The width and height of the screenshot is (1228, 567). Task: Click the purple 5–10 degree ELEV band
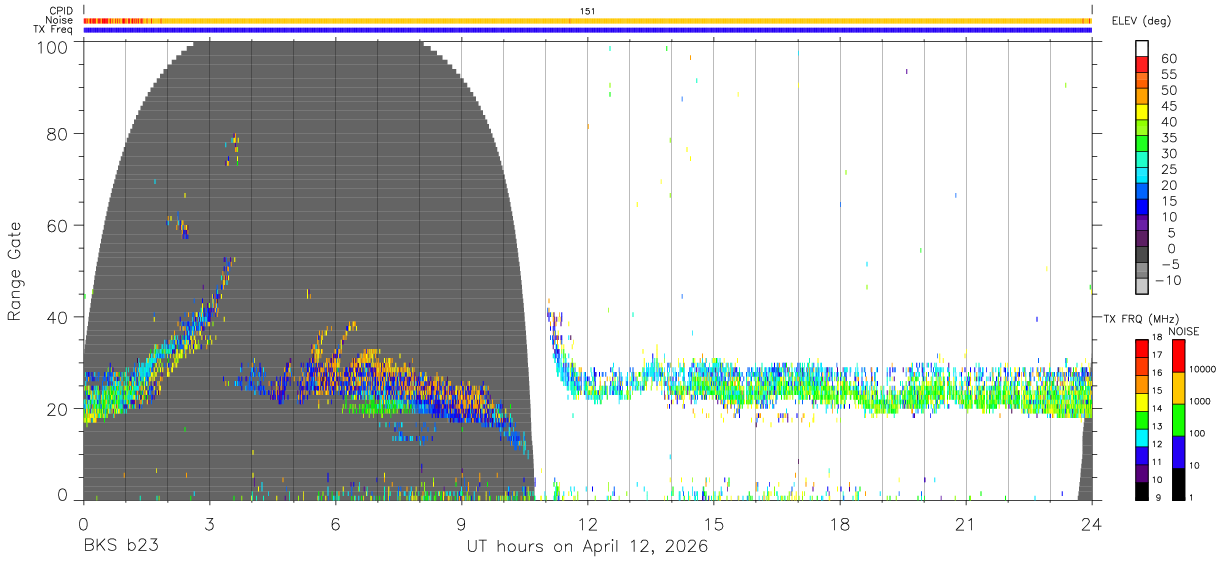(1141, 224)
